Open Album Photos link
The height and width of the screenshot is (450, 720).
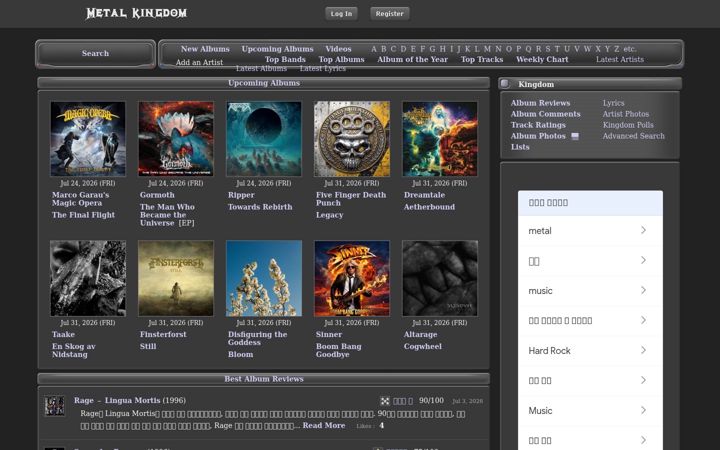538,136
